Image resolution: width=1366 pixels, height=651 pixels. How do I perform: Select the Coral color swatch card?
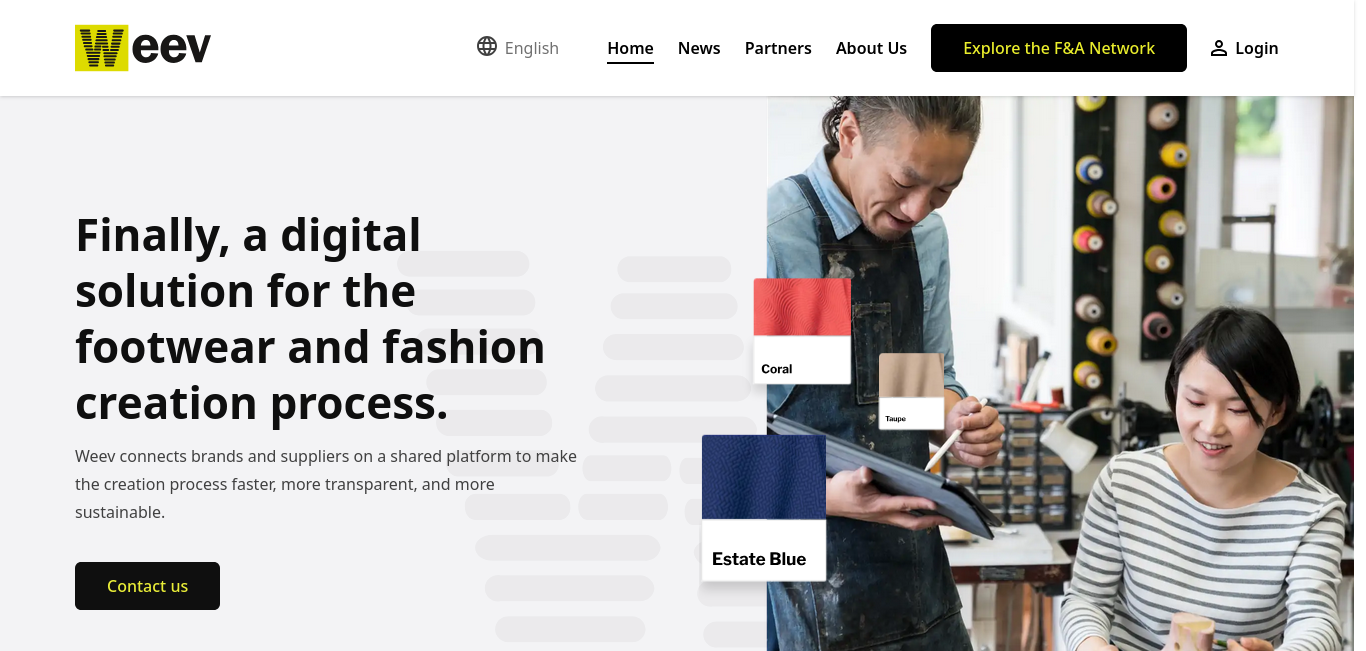pyautogui.click(x=802, y=331)
